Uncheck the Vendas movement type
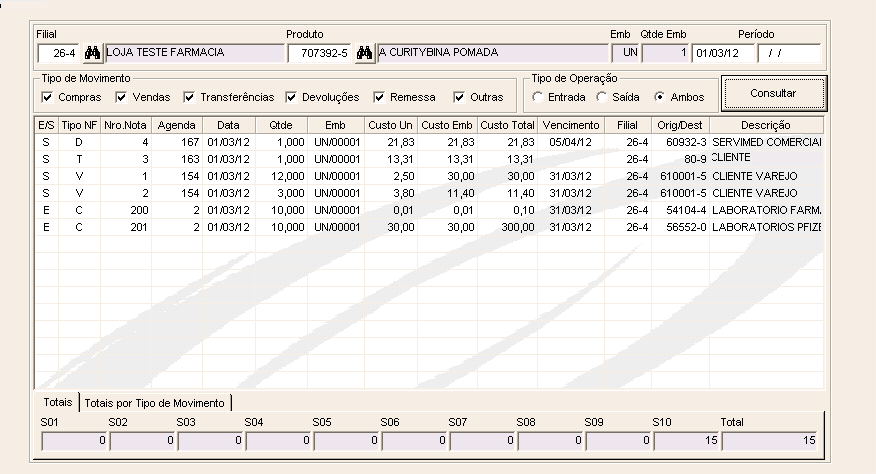 (121, 97)
